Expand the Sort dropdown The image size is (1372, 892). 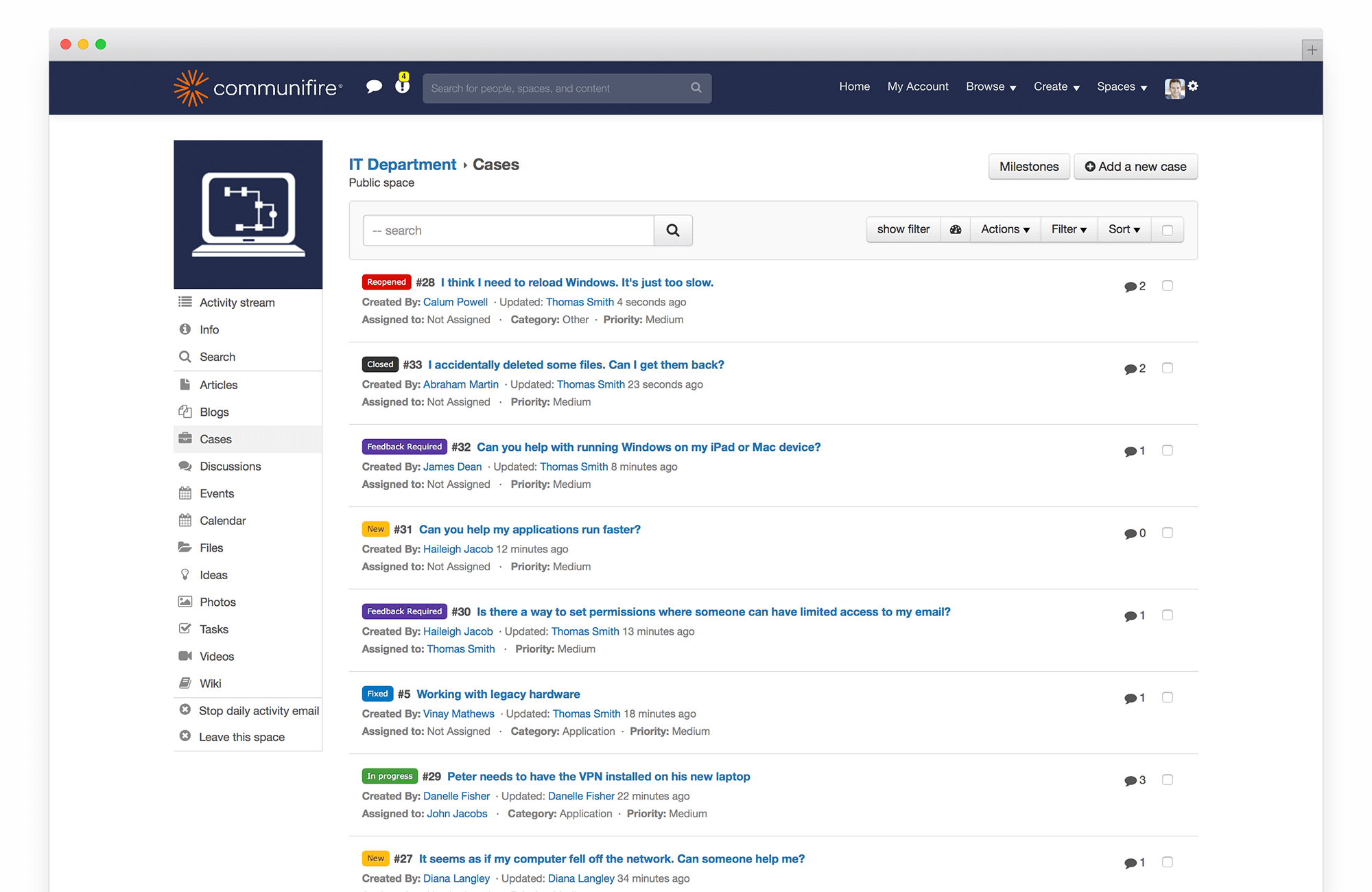(1124, 229)
